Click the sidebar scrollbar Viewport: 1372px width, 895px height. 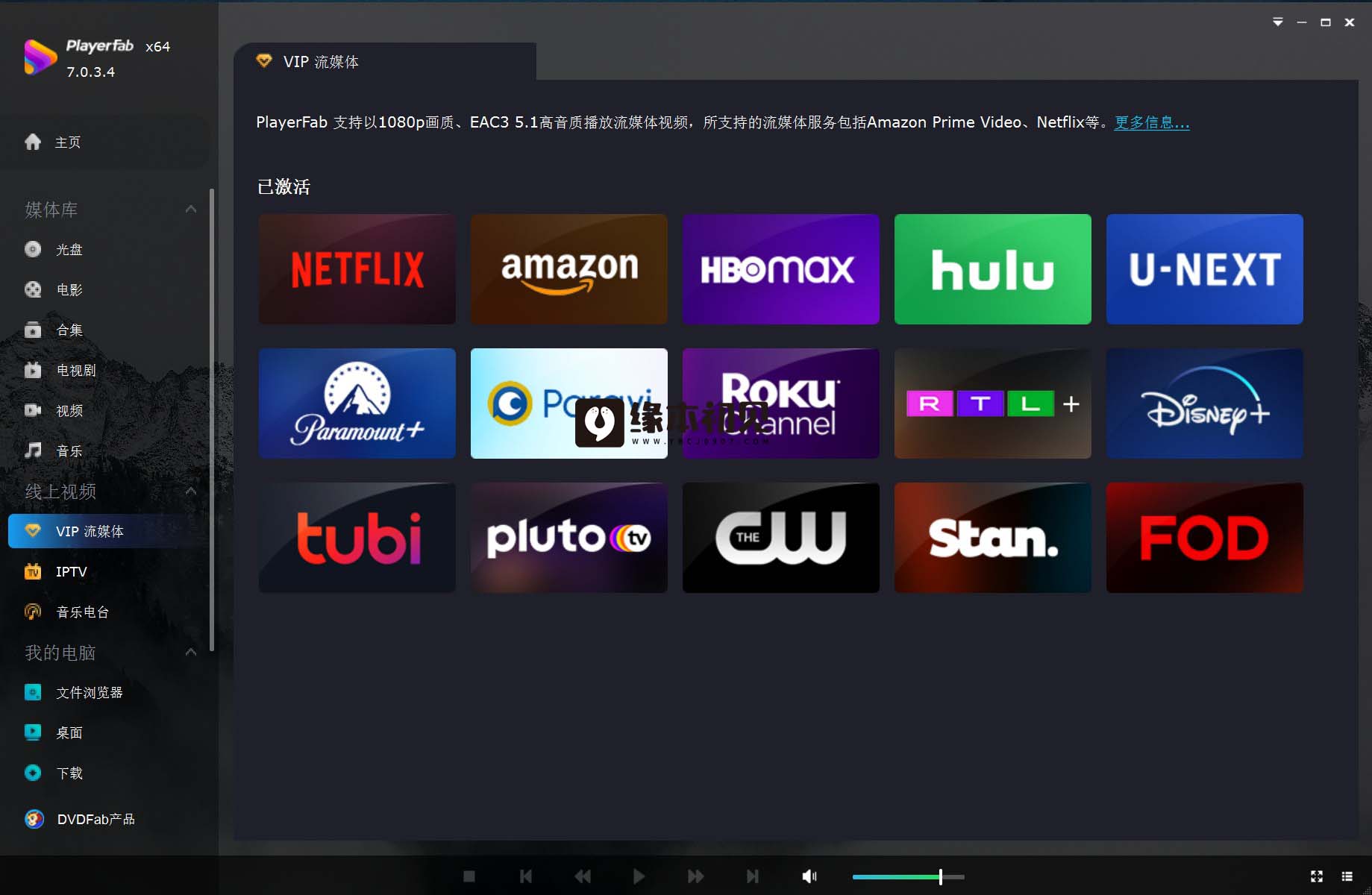click(x=212, y=419)
